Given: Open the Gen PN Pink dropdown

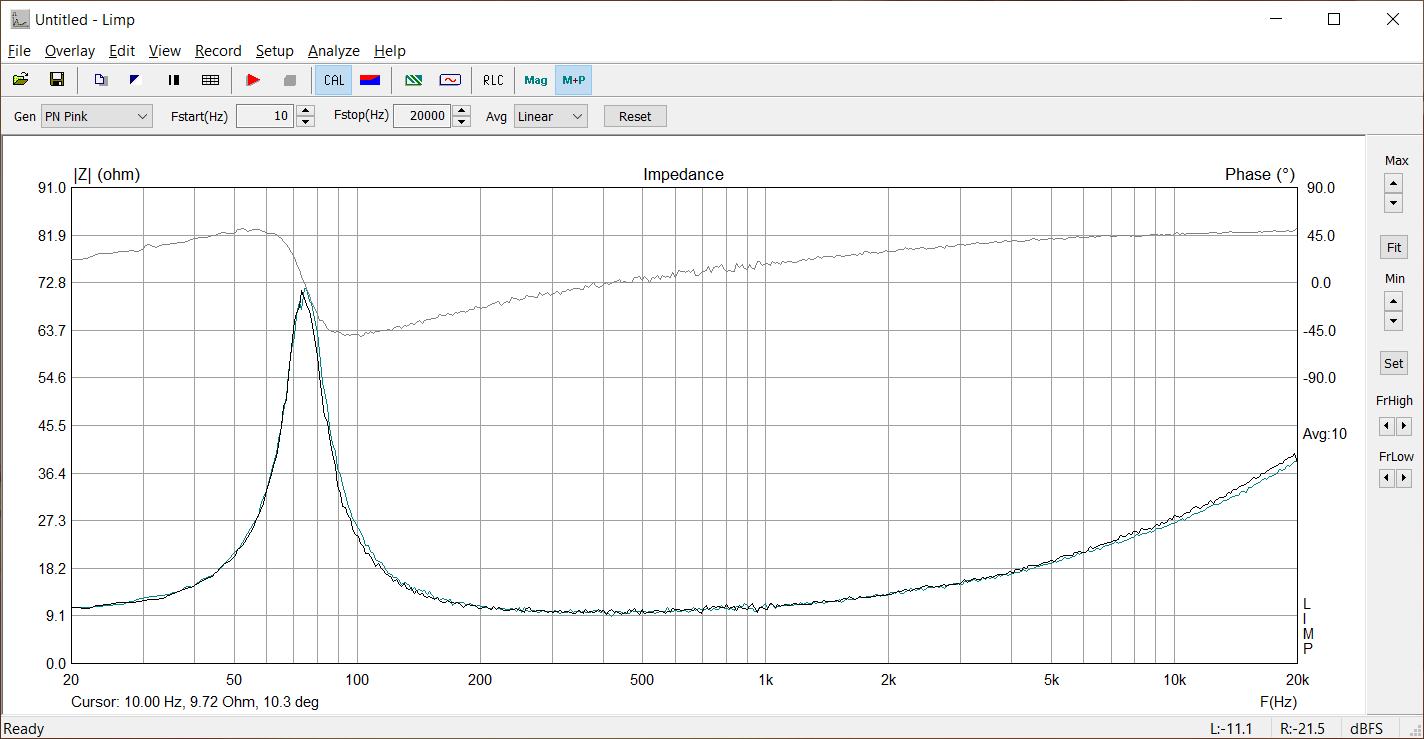Looking at the screenshot, I should [x=96, y=117].
